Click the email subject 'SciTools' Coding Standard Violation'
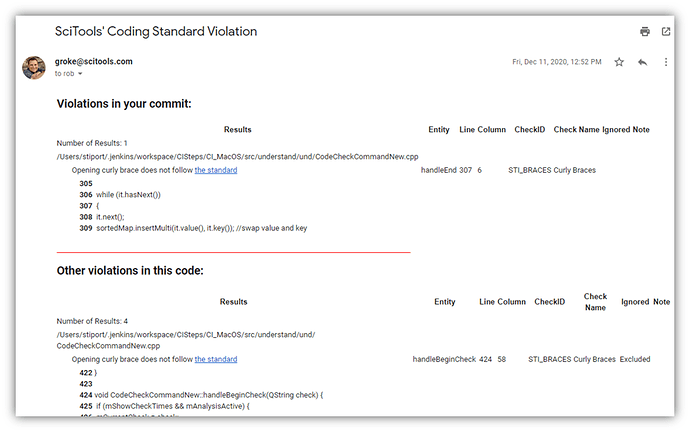The width and height of the screenshot is (690, 432). tap(156, 31)
